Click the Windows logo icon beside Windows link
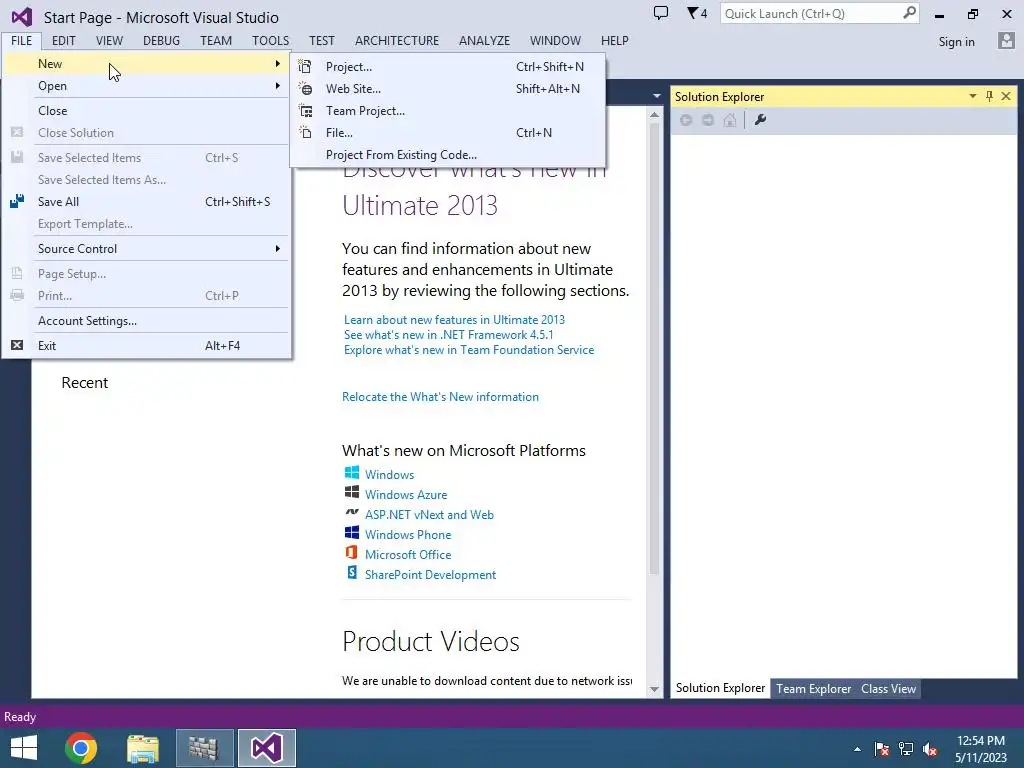The height and width of the screenshot is (768, 1024). pyautogui.click(x=351, y=472)
